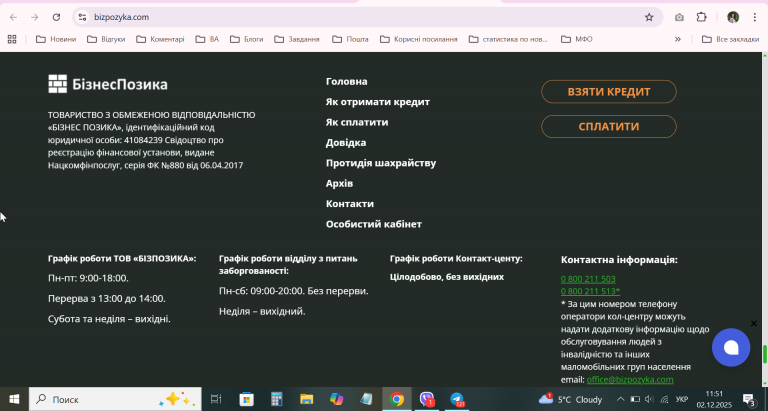Image resolution: width=768 pixels, height=411 pixels.
Task: Open Viber from taskbar
Action: point(427,399)
